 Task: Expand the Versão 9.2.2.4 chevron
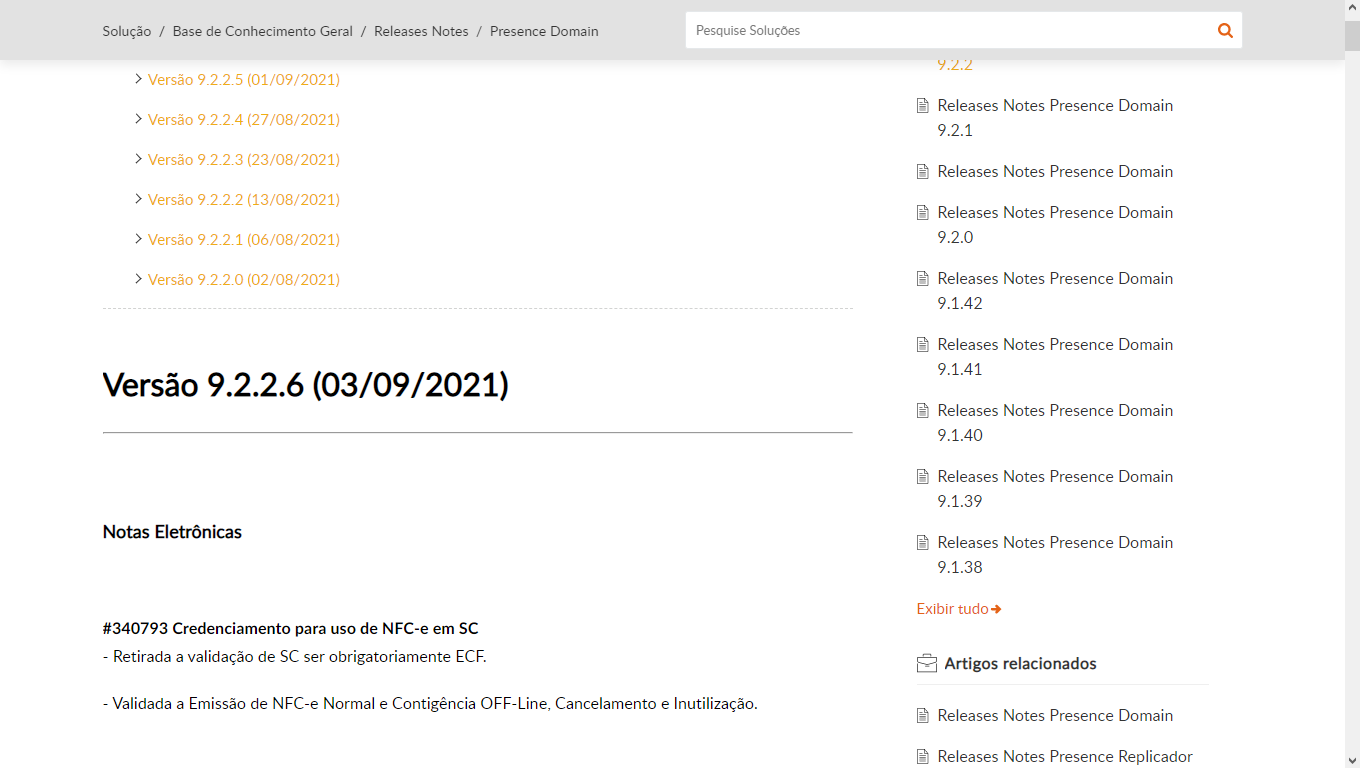point(139,118)
